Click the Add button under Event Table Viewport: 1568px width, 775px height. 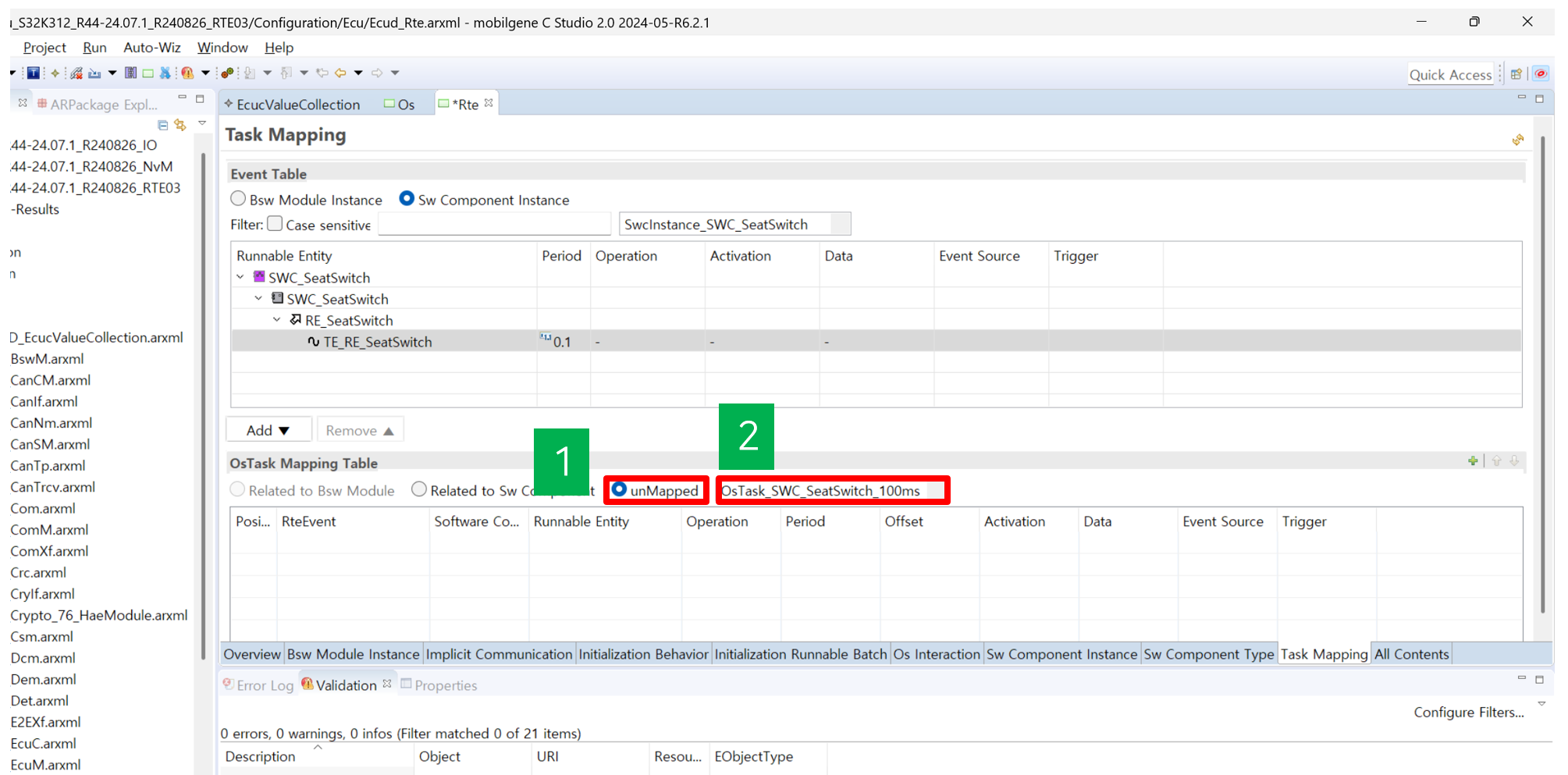pyautogui.click(x=268, y=430)
